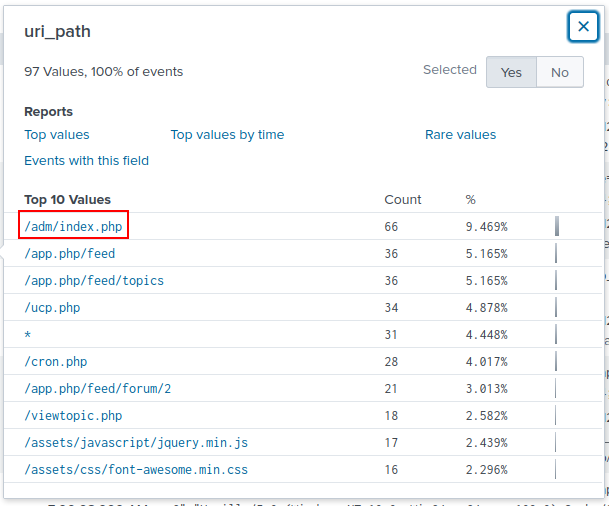Screen dimensions: 609x506
Task: Select /assets/css/font-awesome.min.css value
Action: click(x=136, y=470)
